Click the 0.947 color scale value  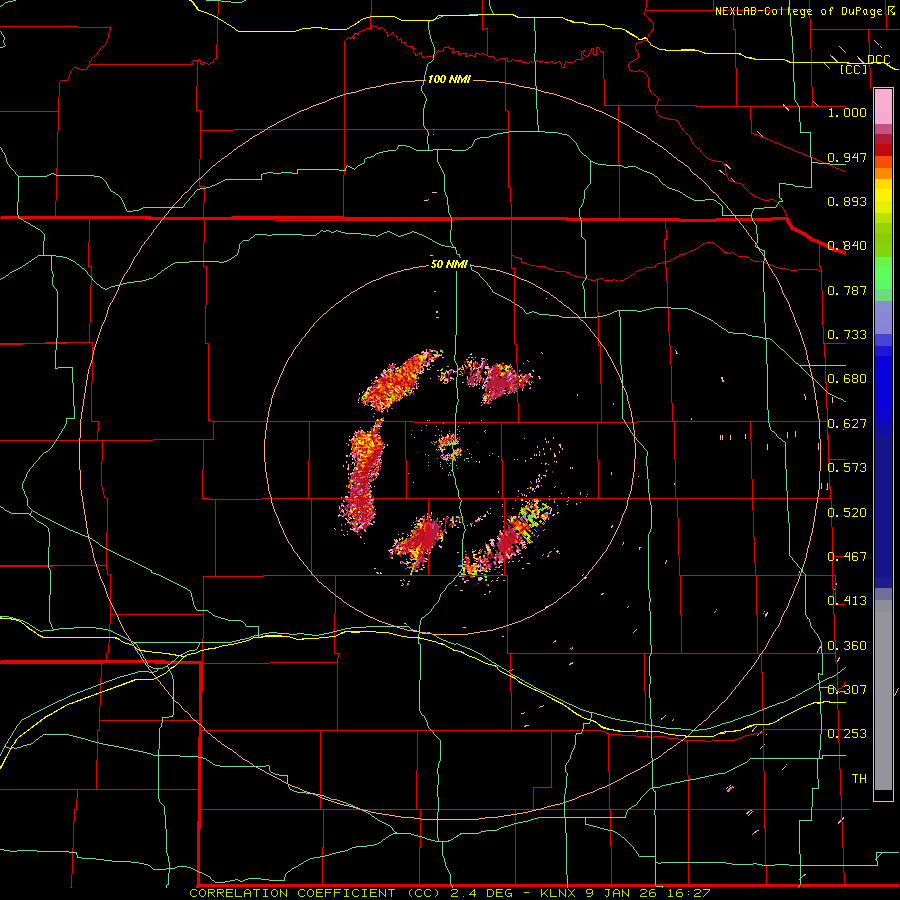(x=847, y=157)
